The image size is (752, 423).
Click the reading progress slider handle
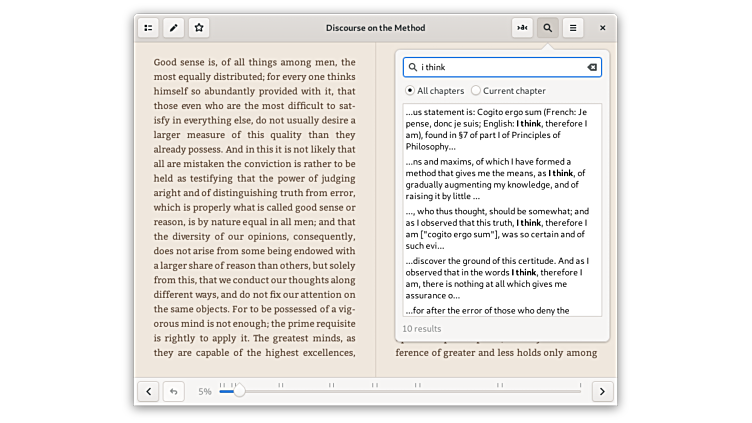point(239,391)
